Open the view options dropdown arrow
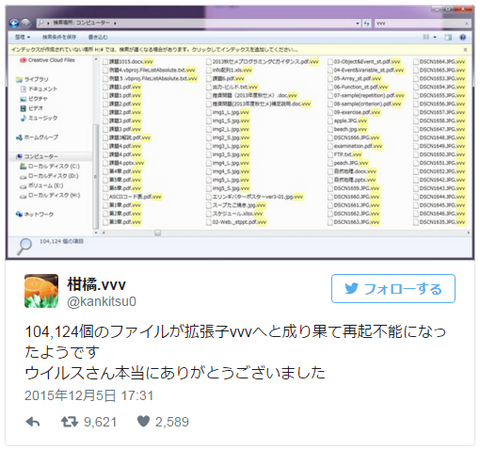Viewport: 480px width, 450px height. (435, 37)
